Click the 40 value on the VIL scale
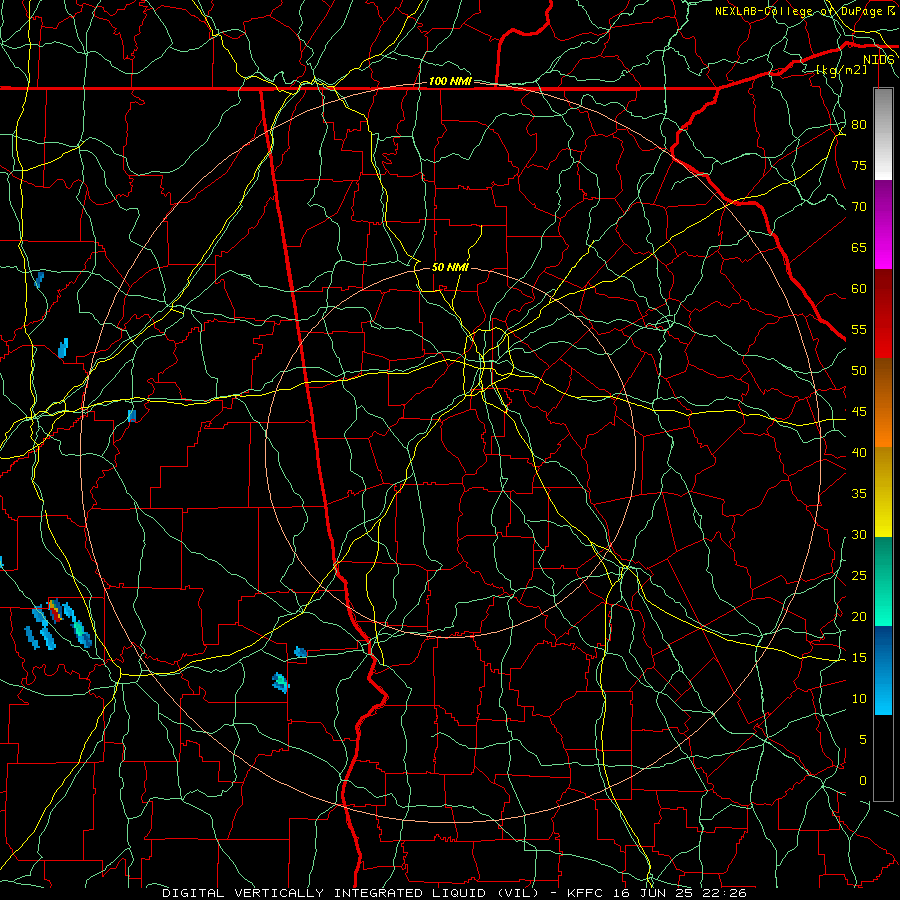Screen dimensions: 900x900 point(859,453)
